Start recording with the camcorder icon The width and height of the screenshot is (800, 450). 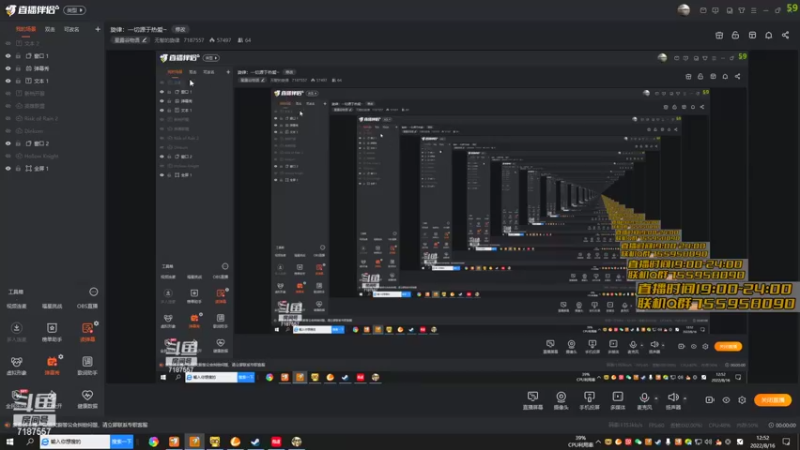click(x=710, y=400)
